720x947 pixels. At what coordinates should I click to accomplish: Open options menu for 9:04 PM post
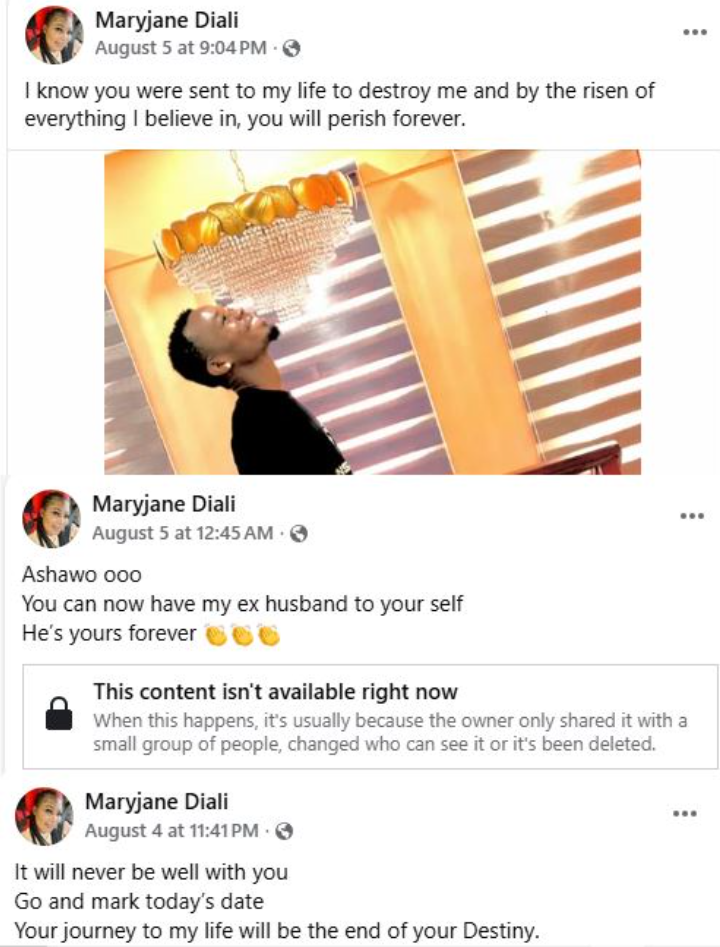point(694,32)
